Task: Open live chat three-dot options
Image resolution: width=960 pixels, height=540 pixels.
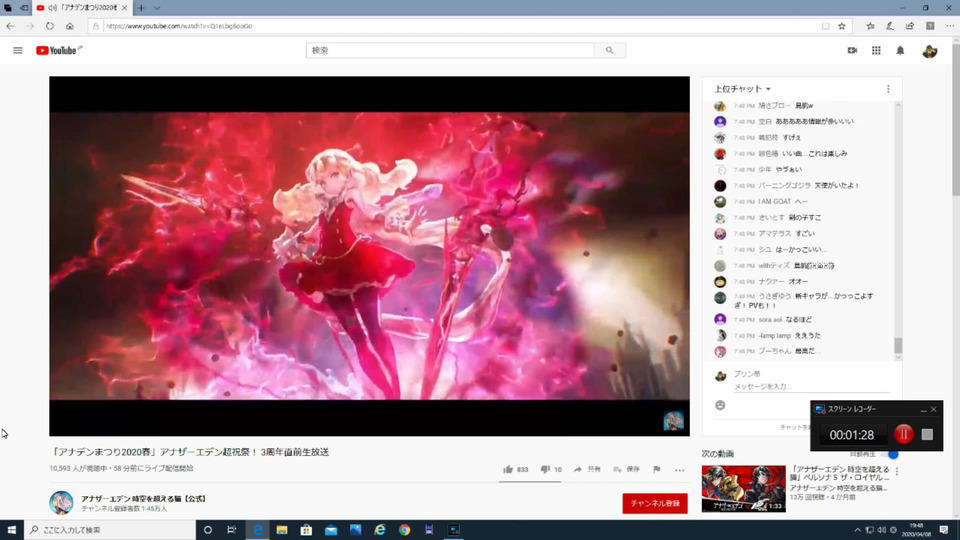Action: tap(888, 89)
